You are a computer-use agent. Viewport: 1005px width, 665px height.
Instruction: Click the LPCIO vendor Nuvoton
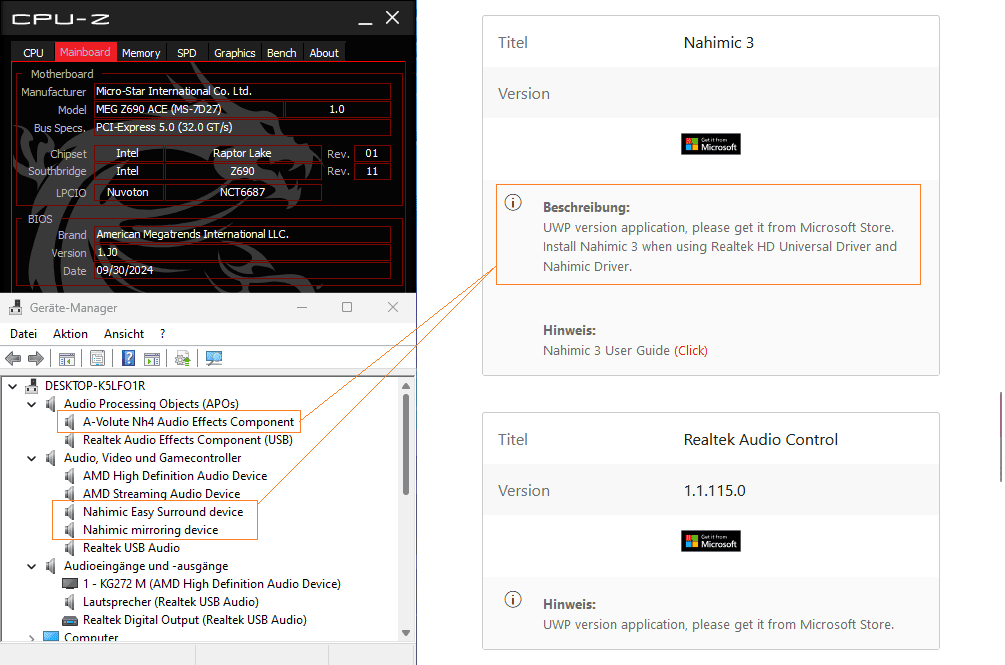tap(128, 192)
